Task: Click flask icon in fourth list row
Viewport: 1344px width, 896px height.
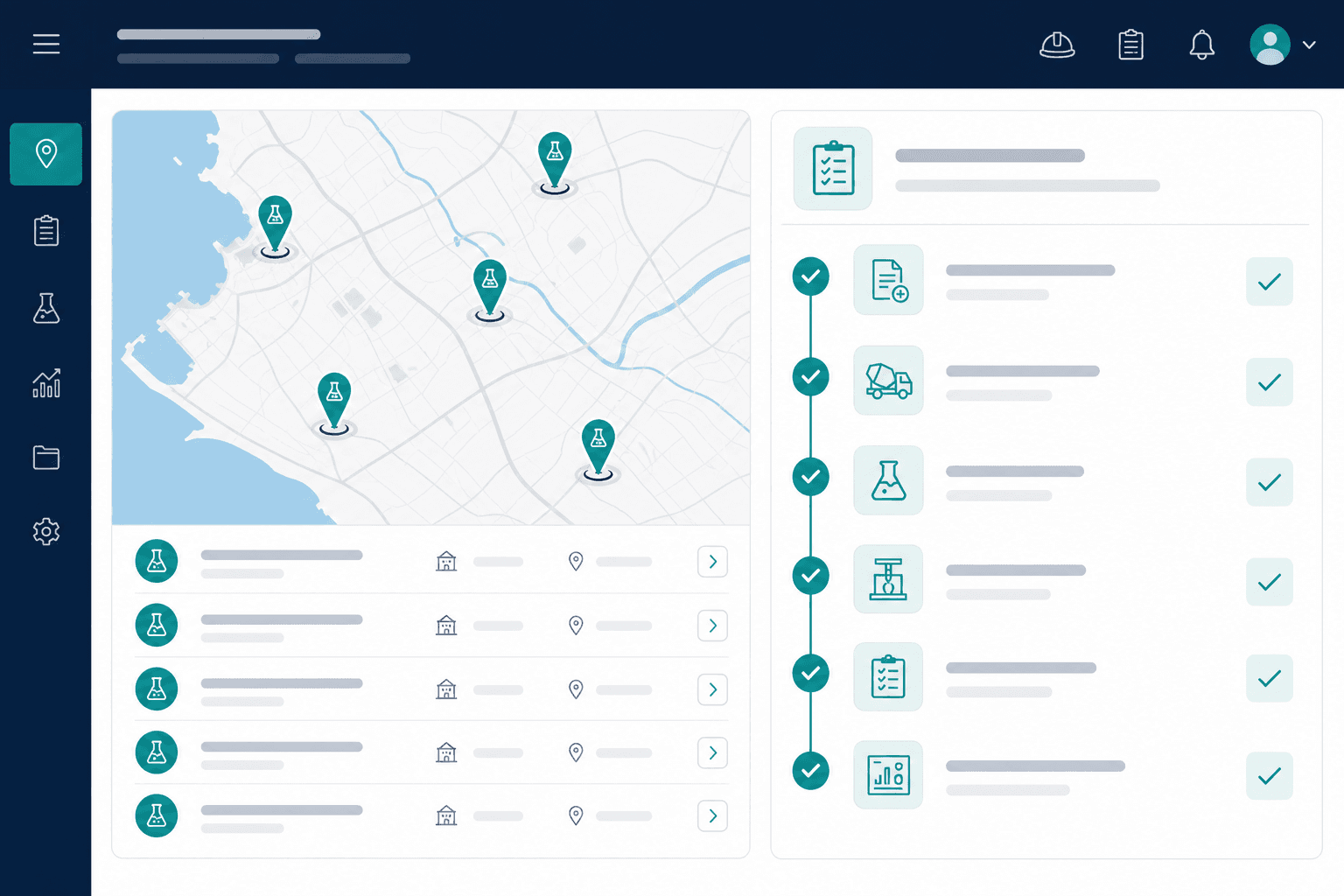Action: point(157,752)
